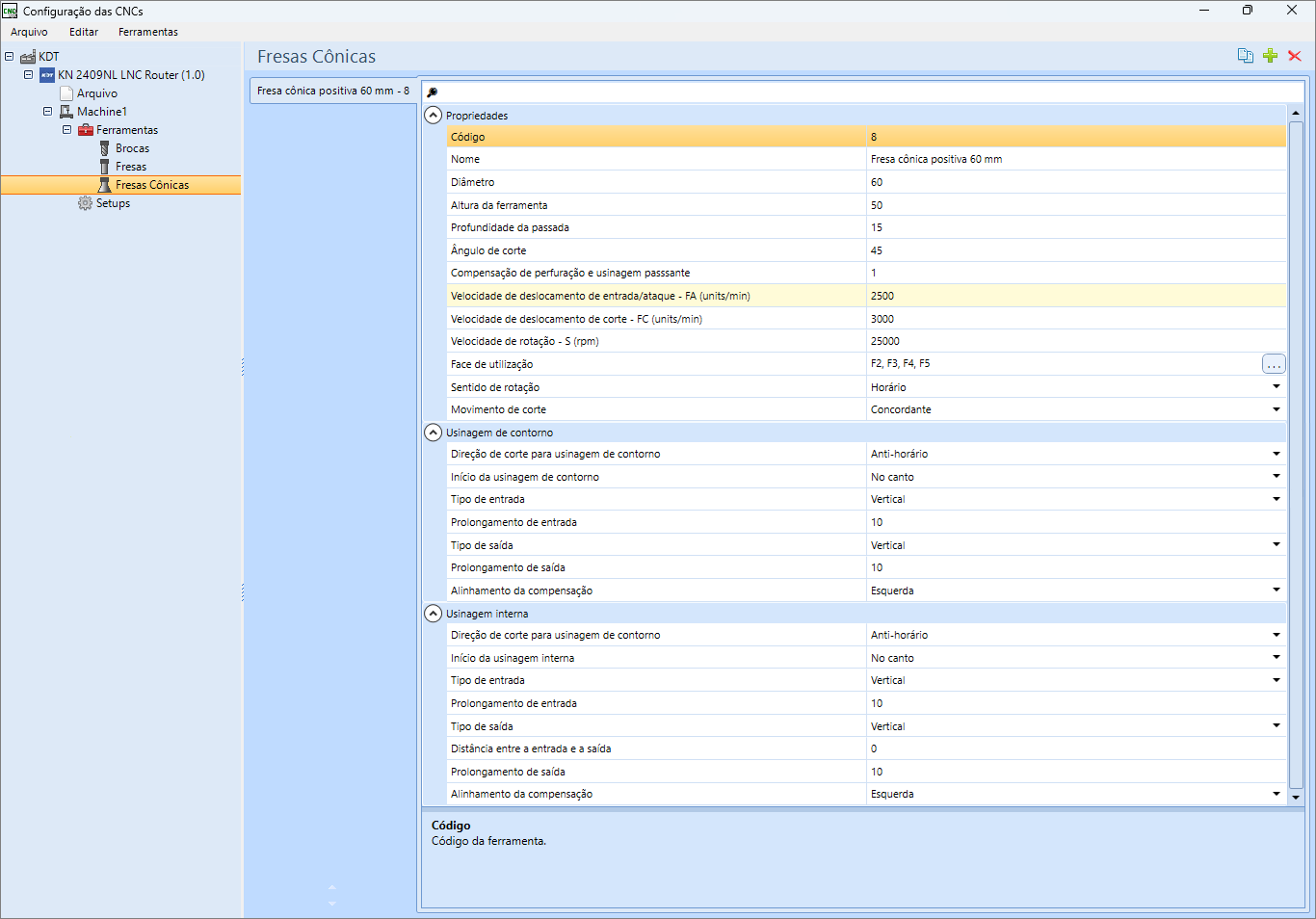Select Fresas in the tree
1316x919 pixels.
[131, 167]
